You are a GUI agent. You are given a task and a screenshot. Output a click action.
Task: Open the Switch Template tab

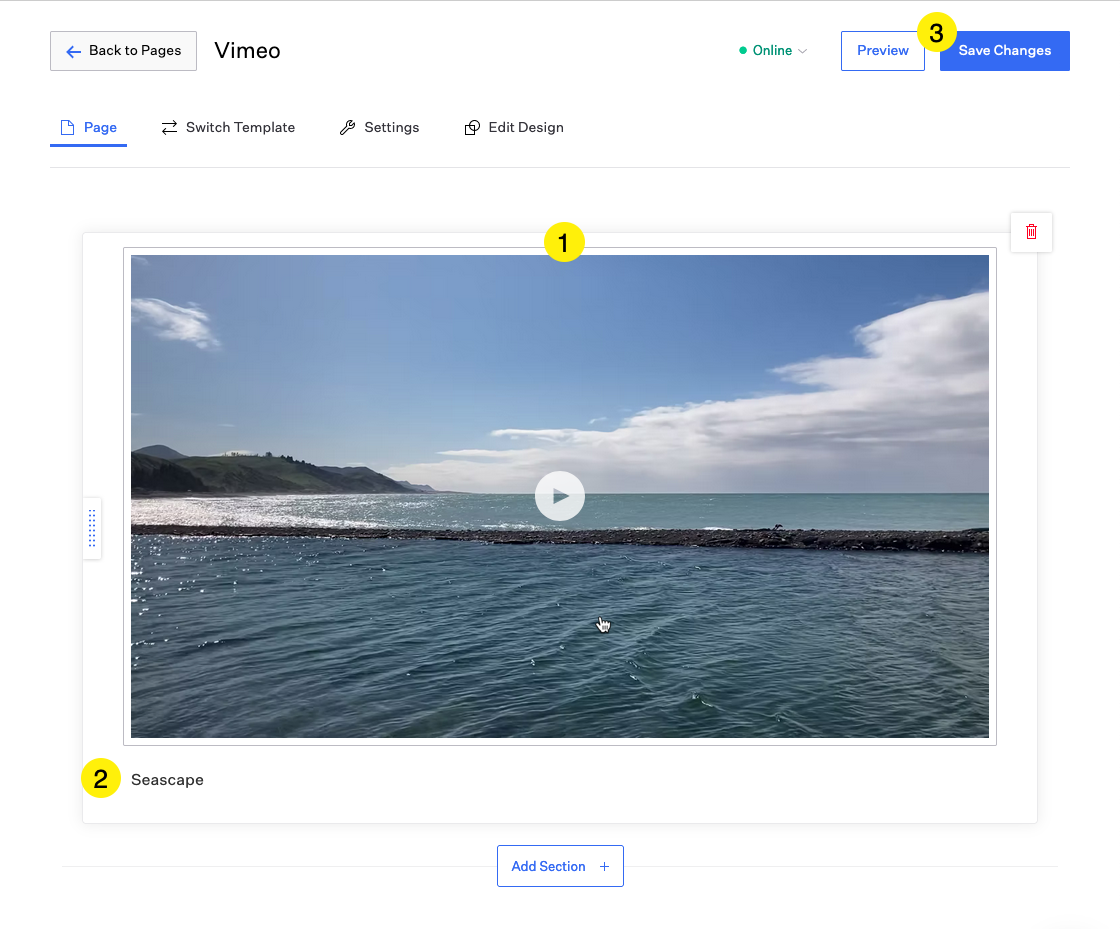pyautogui.click(x=228, y=128)
